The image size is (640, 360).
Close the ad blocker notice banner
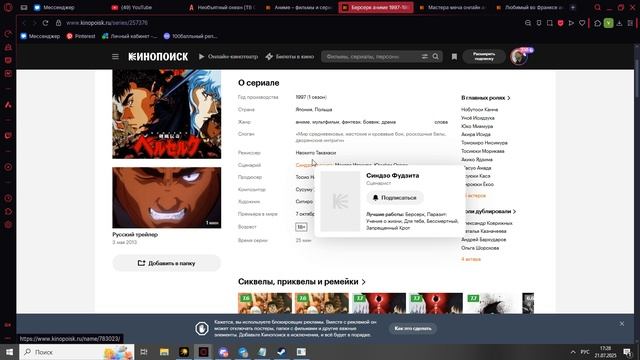tap(622, 324)
